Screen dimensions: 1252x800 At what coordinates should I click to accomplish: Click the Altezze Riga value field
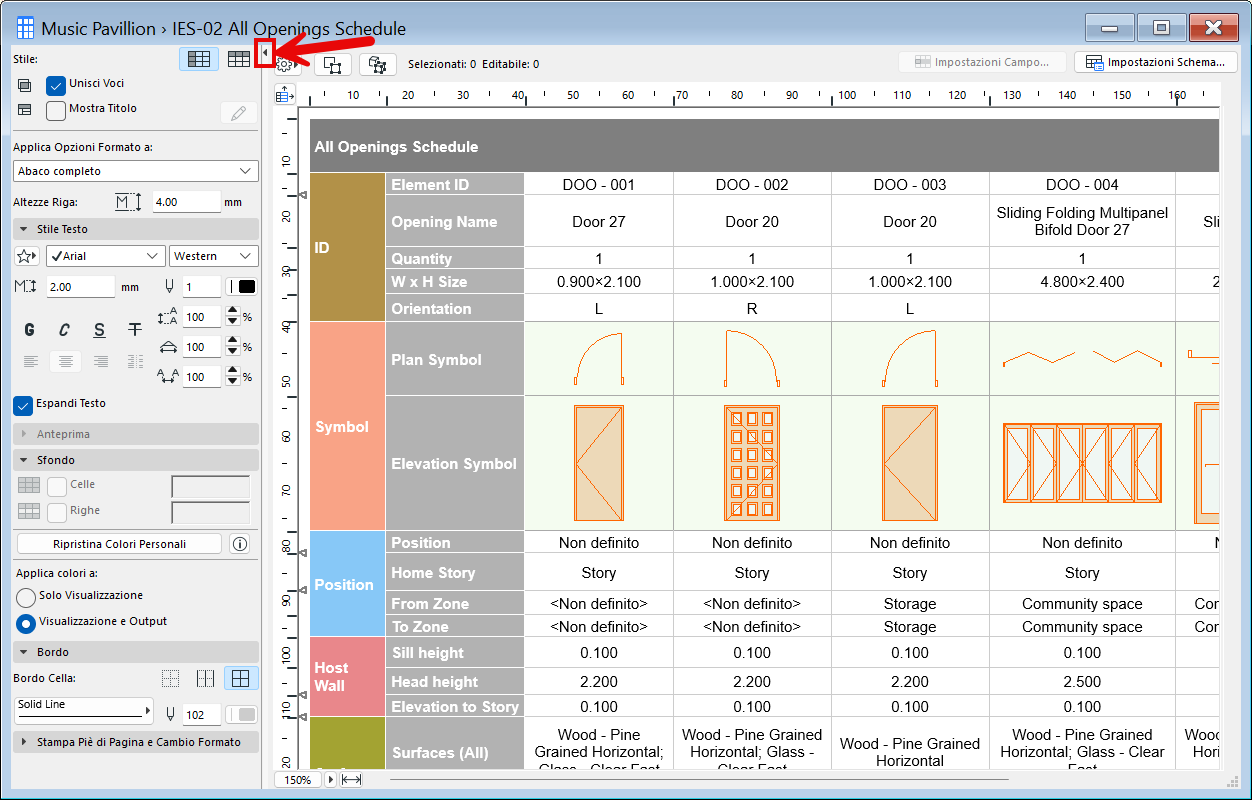tap(186, 202)
